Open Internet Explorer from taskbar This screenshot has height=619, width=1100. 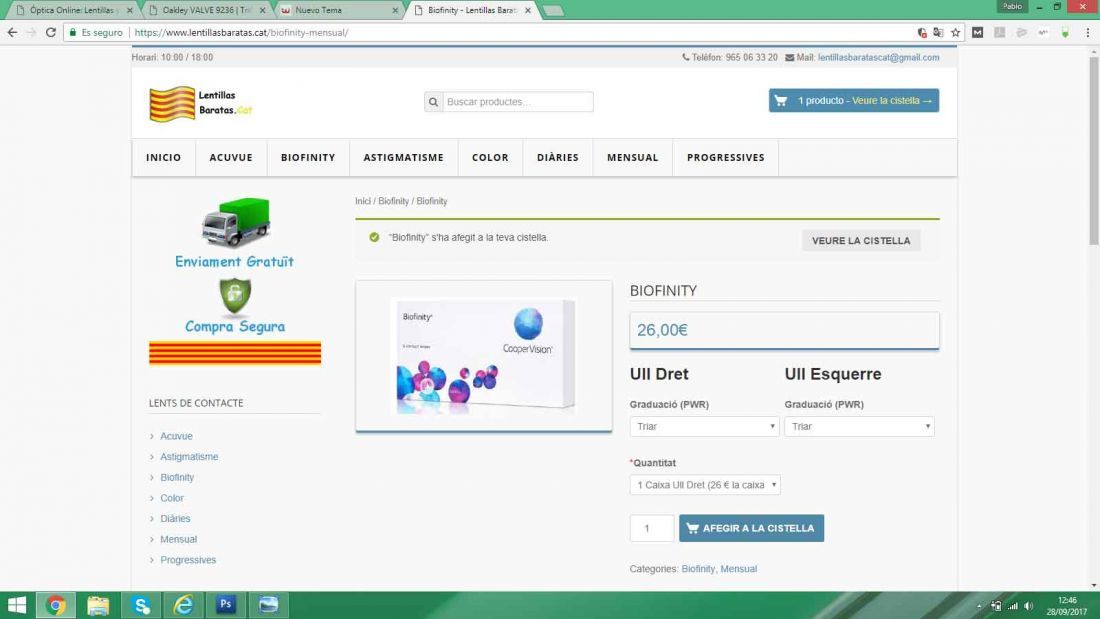[184, 605]
